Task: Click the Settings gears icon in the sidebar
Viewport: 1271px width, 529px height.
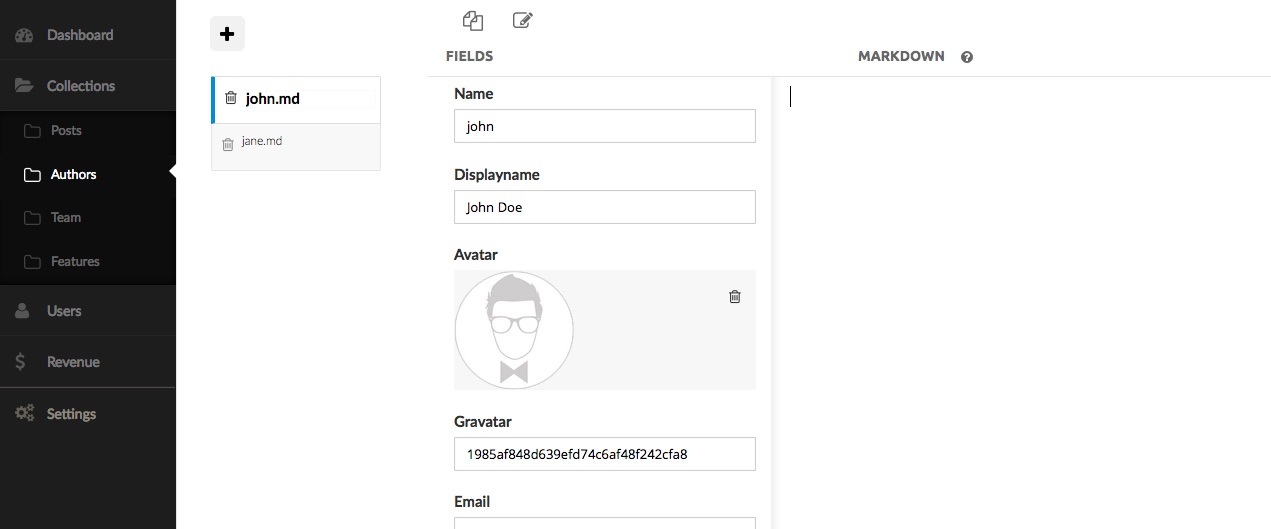Action: pyautogui.click(x=24, y=413)
